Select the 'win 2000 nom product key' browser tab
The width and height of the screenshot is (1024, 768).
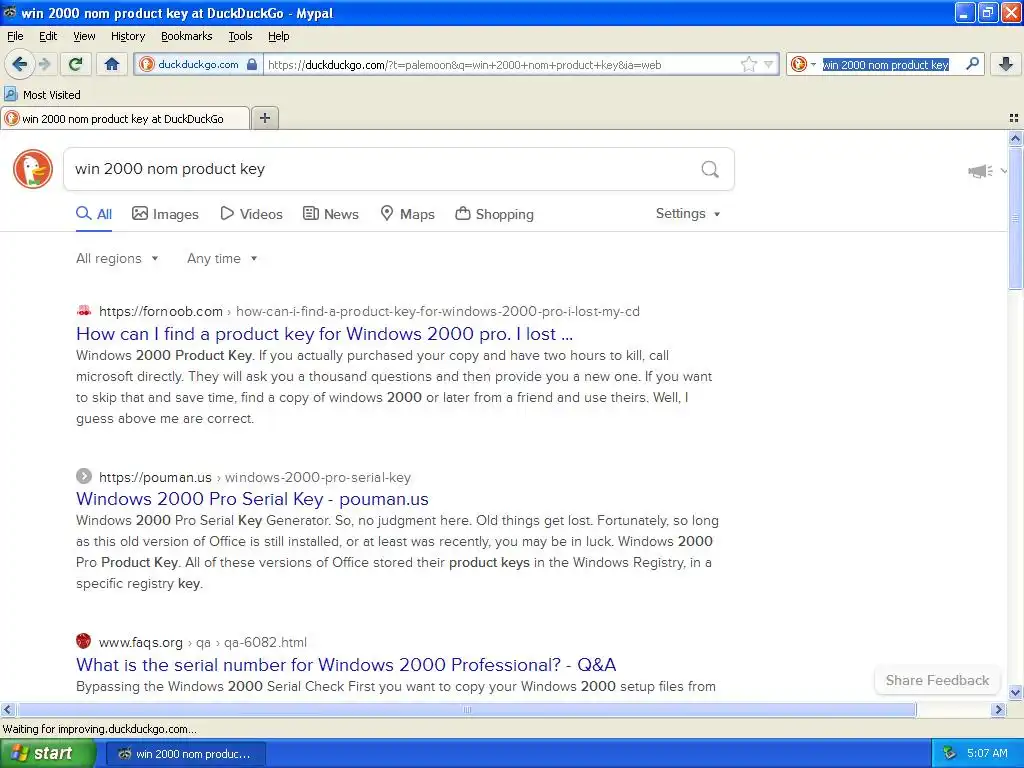point(124,119)
